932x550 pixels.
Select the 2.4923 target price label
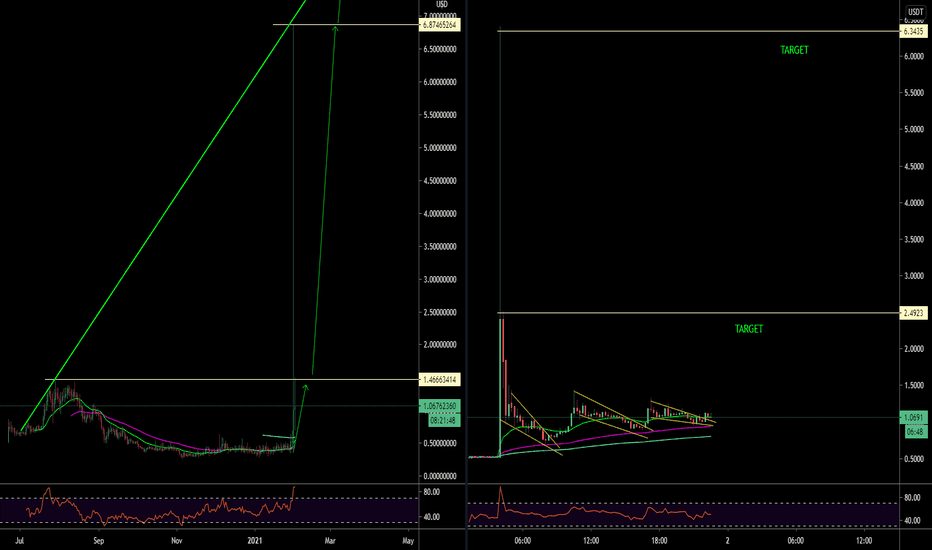click(913, 313)
